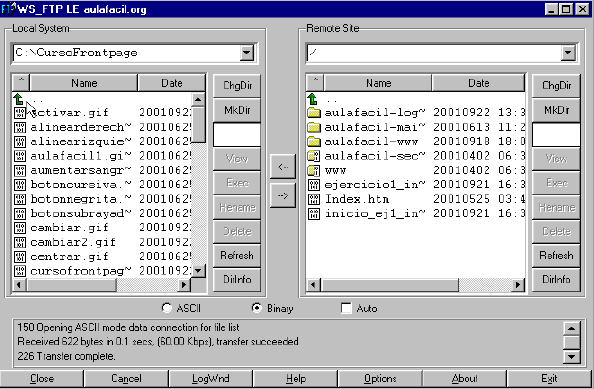Click the local list horizontal scroll right arrow
Viewport: 594px width, 389px height.
pos(184,284)
